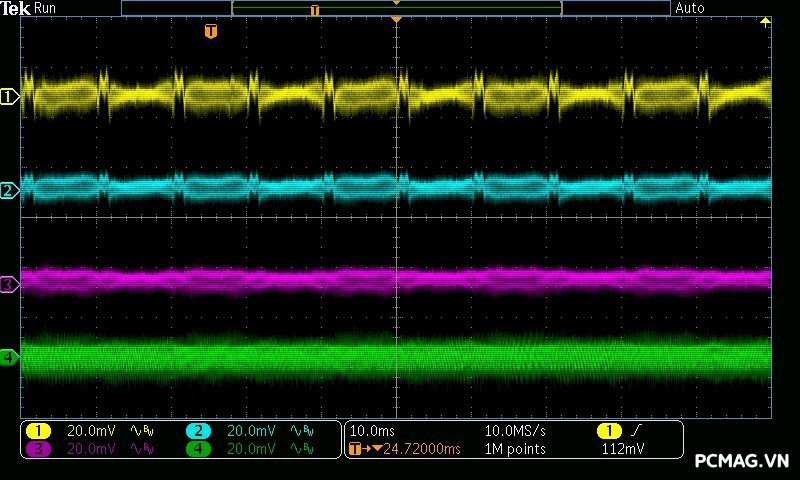This screenshot has height=480, width=800.
Task: Open the 1M points record length readout
Action: [x=515, y=449]
